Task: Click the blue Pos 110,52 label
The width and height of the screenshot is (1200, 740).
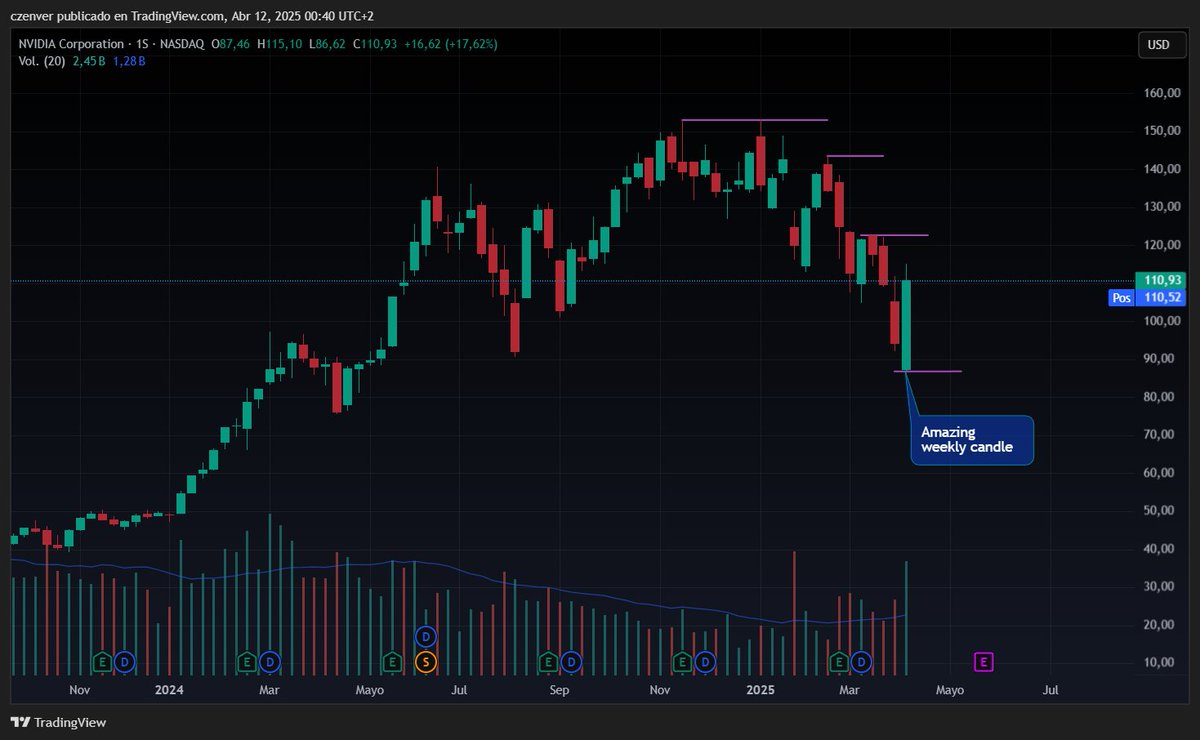Action: pos(1145,298)
